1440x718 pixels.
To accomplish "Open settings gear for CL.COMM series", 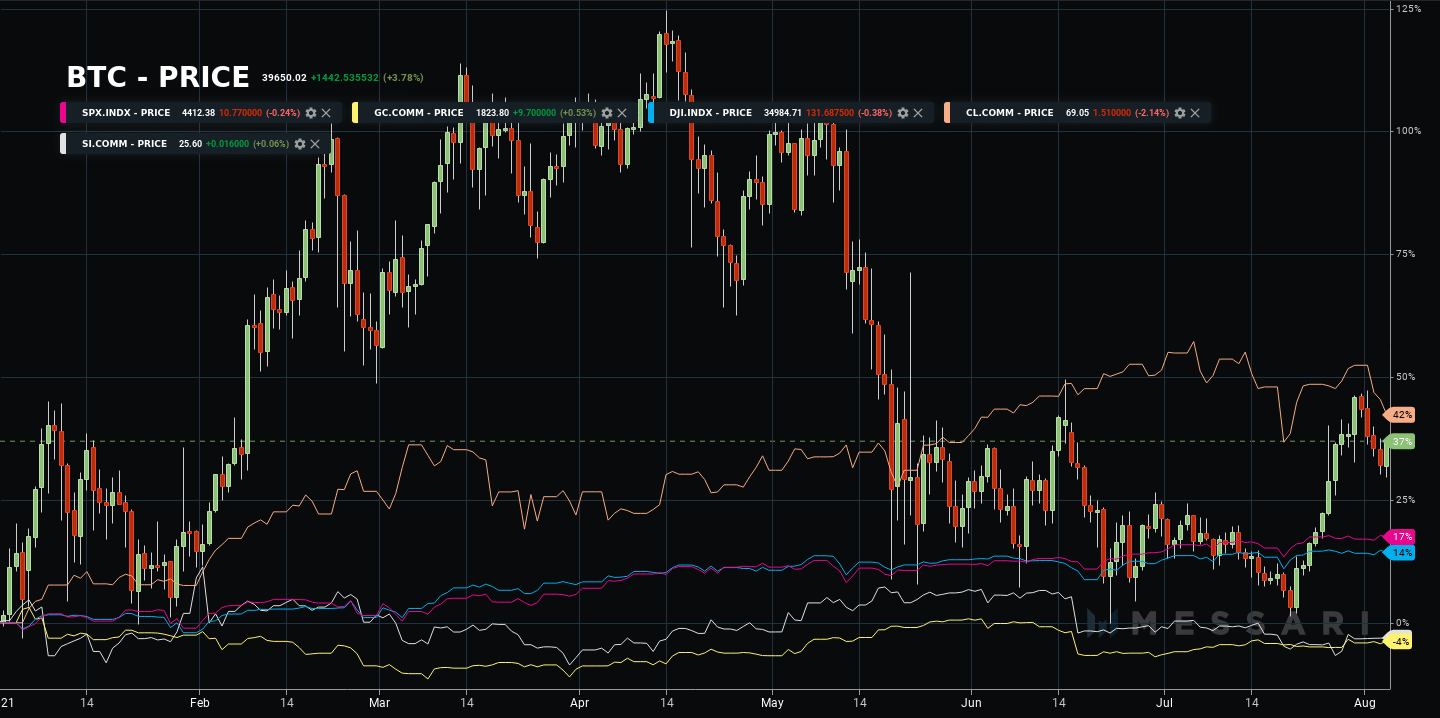I will tap(1179, 113).
